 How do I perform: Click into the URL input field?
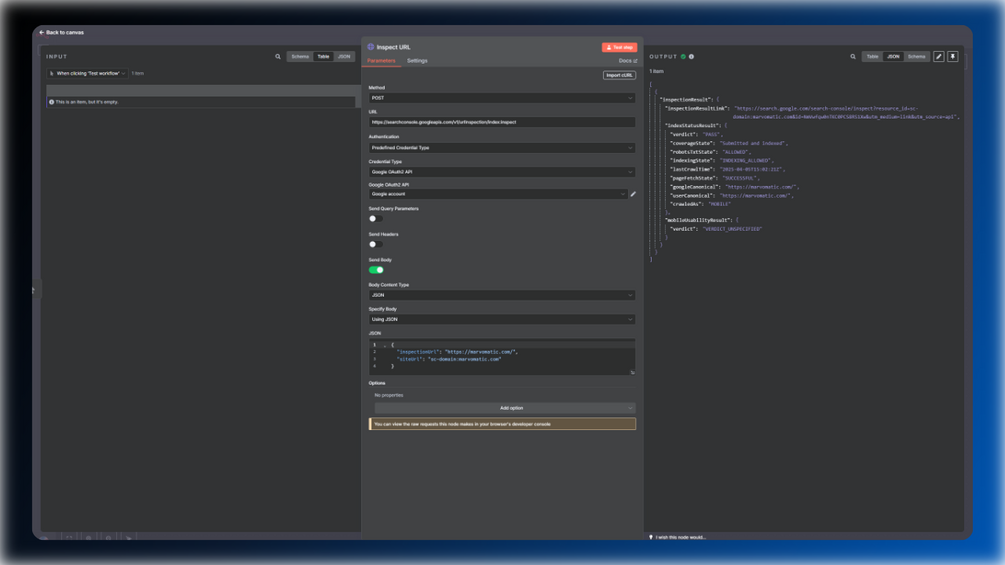[502, 122]
